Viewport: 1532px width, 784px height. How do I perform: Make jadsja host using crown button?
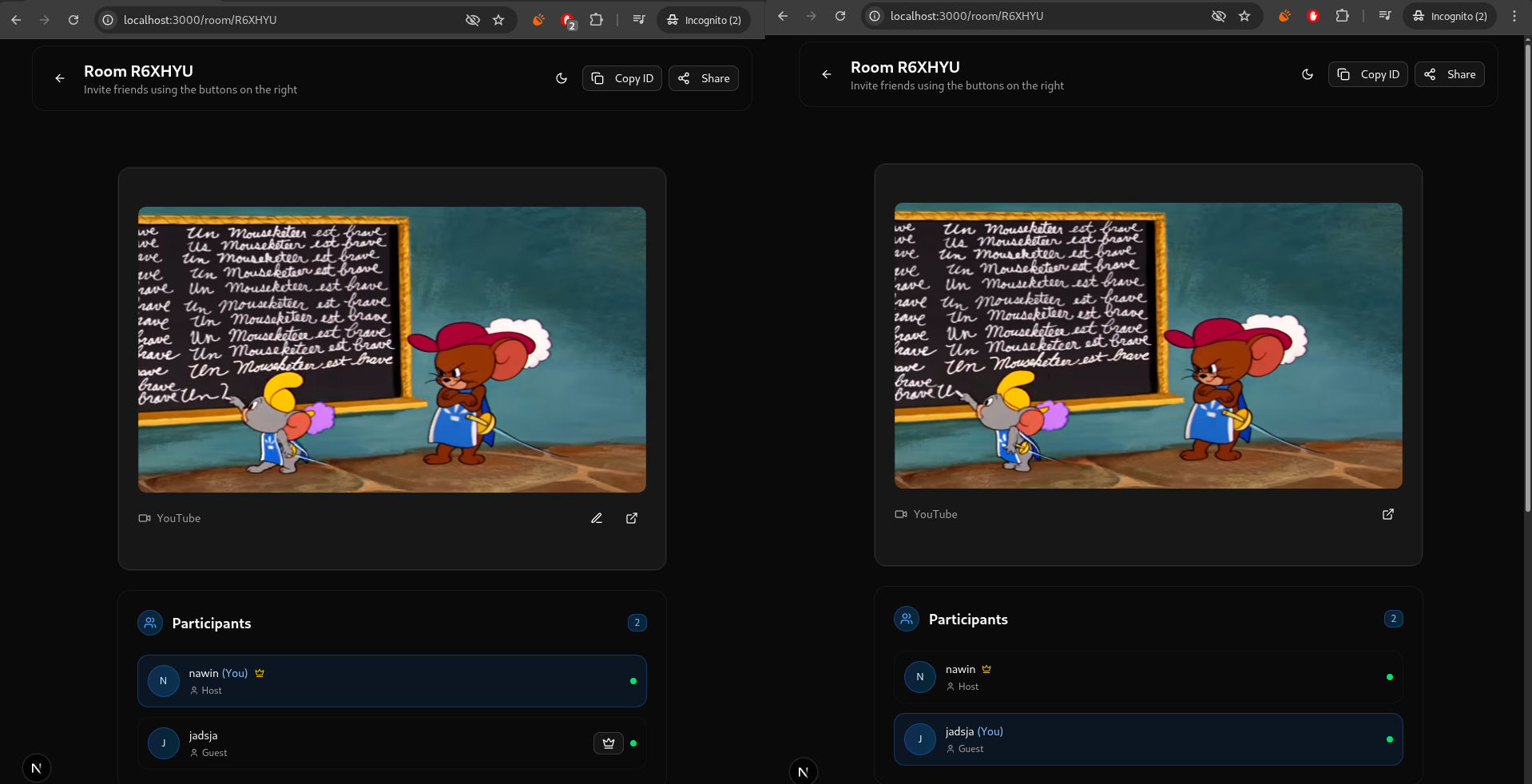609,743
